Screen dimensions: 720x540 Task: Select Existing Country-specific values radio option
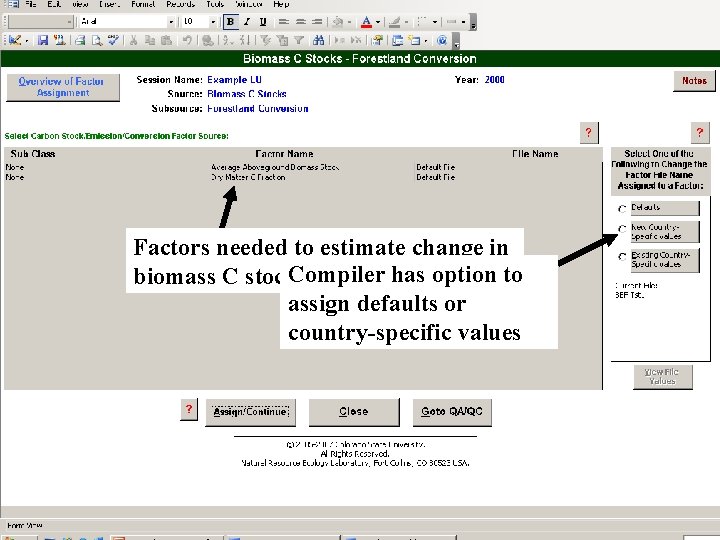pyautogui.click(x=622, y=257)
